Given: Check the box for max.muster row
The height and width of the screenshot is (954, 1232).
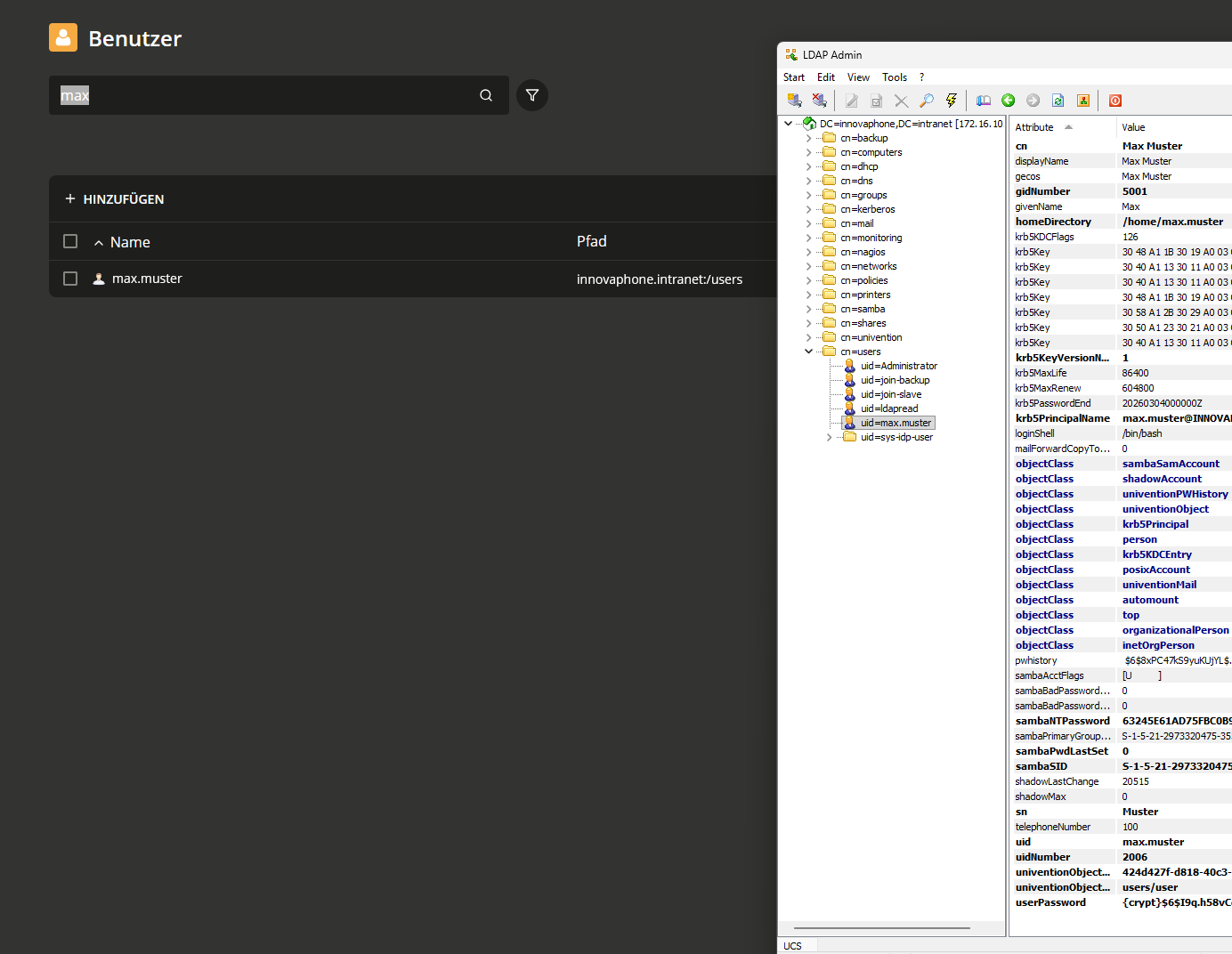Looking at the screenshot, I should coord(70,279).
